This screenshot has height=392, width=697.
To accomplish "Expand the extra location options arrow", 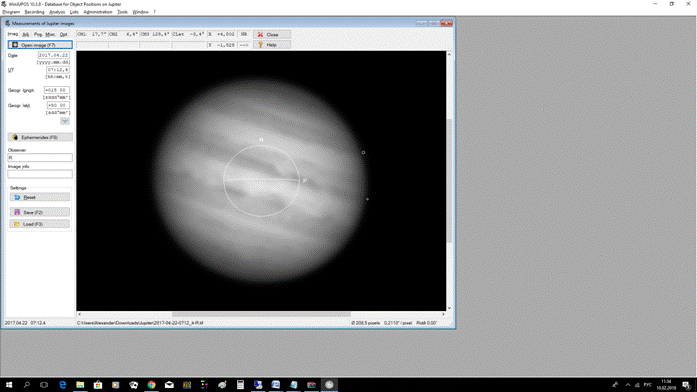I will 65,121.
